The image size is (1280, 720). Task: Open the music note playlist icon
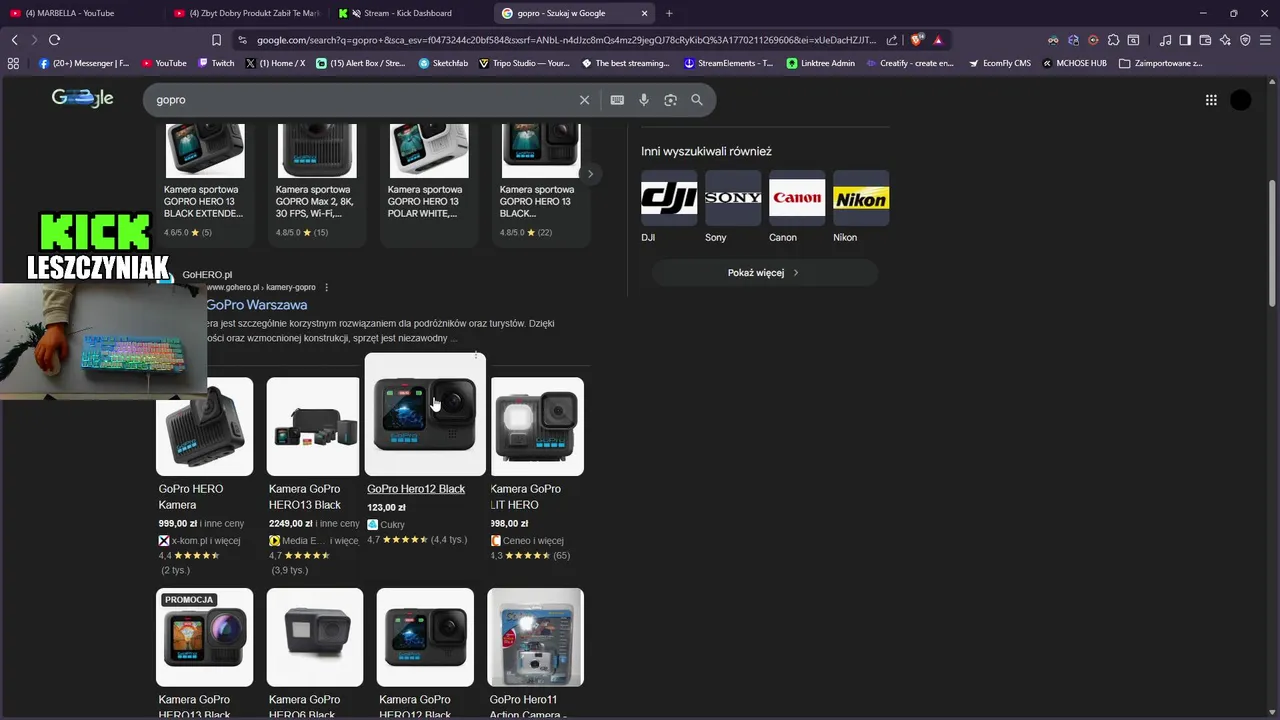[1165, 40]
